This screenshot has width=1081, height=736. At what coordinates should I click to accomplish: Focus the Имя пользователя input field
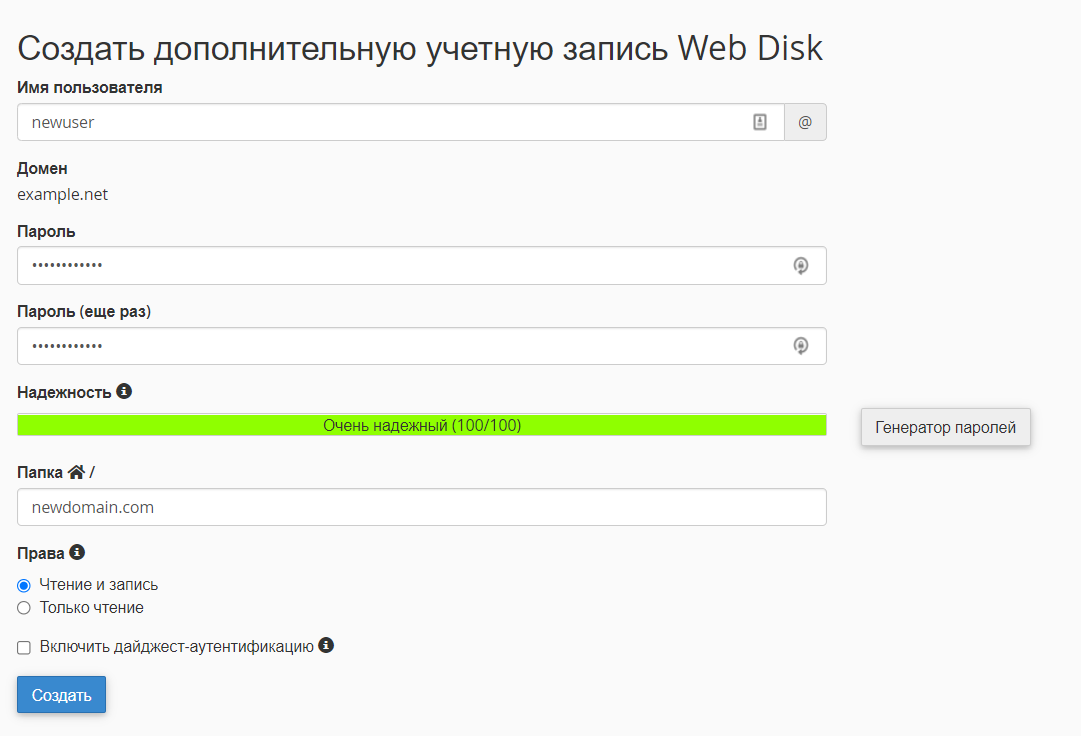(380, 122)
